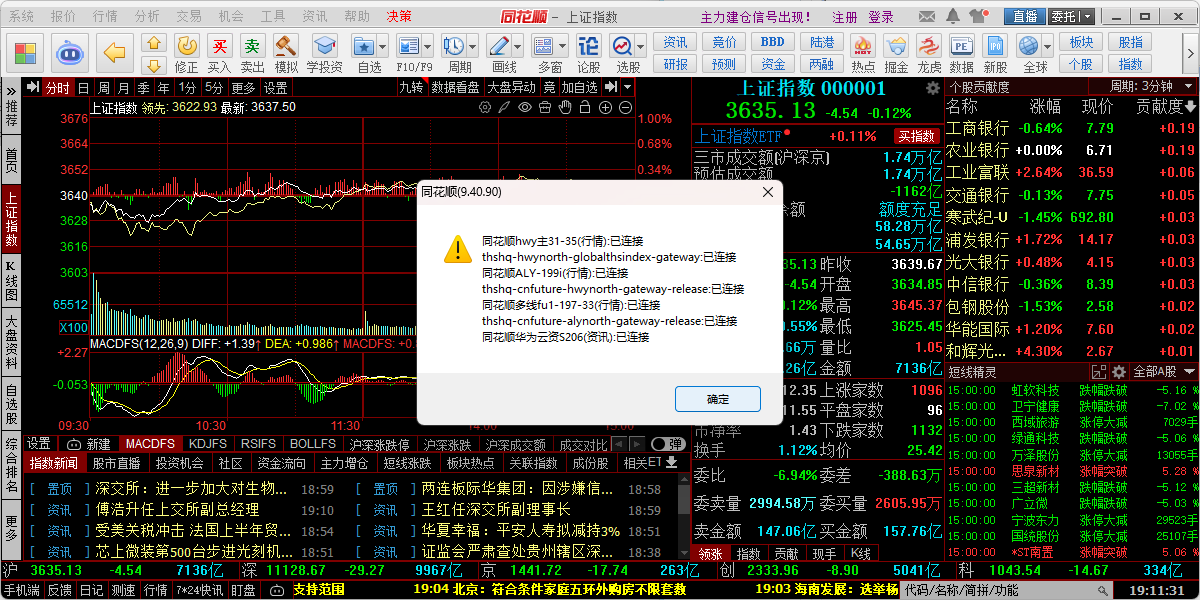Click the 自选 star icon
The width and height of the screenshot is (1200, 600).
pyautogui.click(x=364, y=46)
